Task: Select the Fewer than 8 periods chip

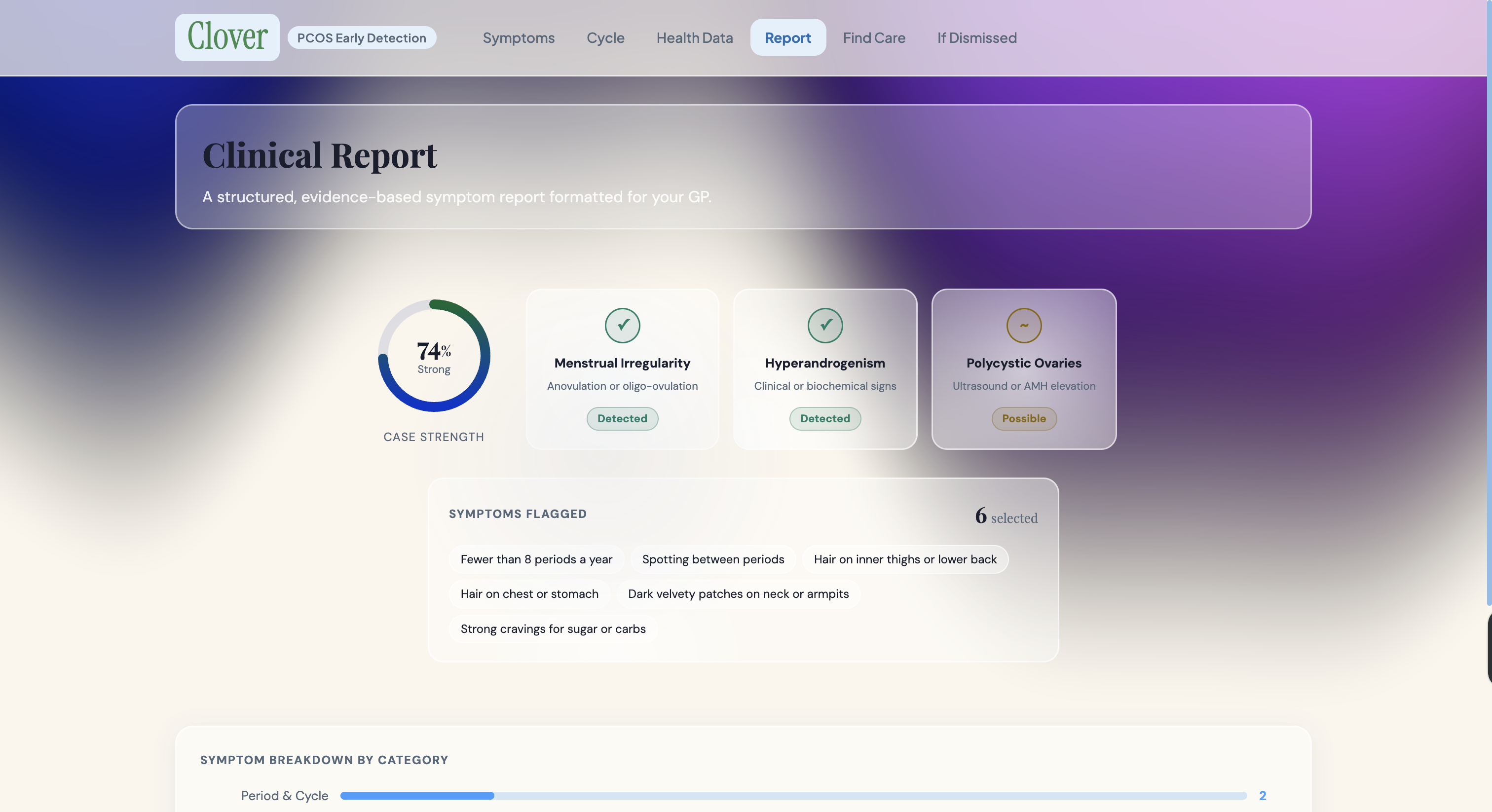Action: (536, 559)
